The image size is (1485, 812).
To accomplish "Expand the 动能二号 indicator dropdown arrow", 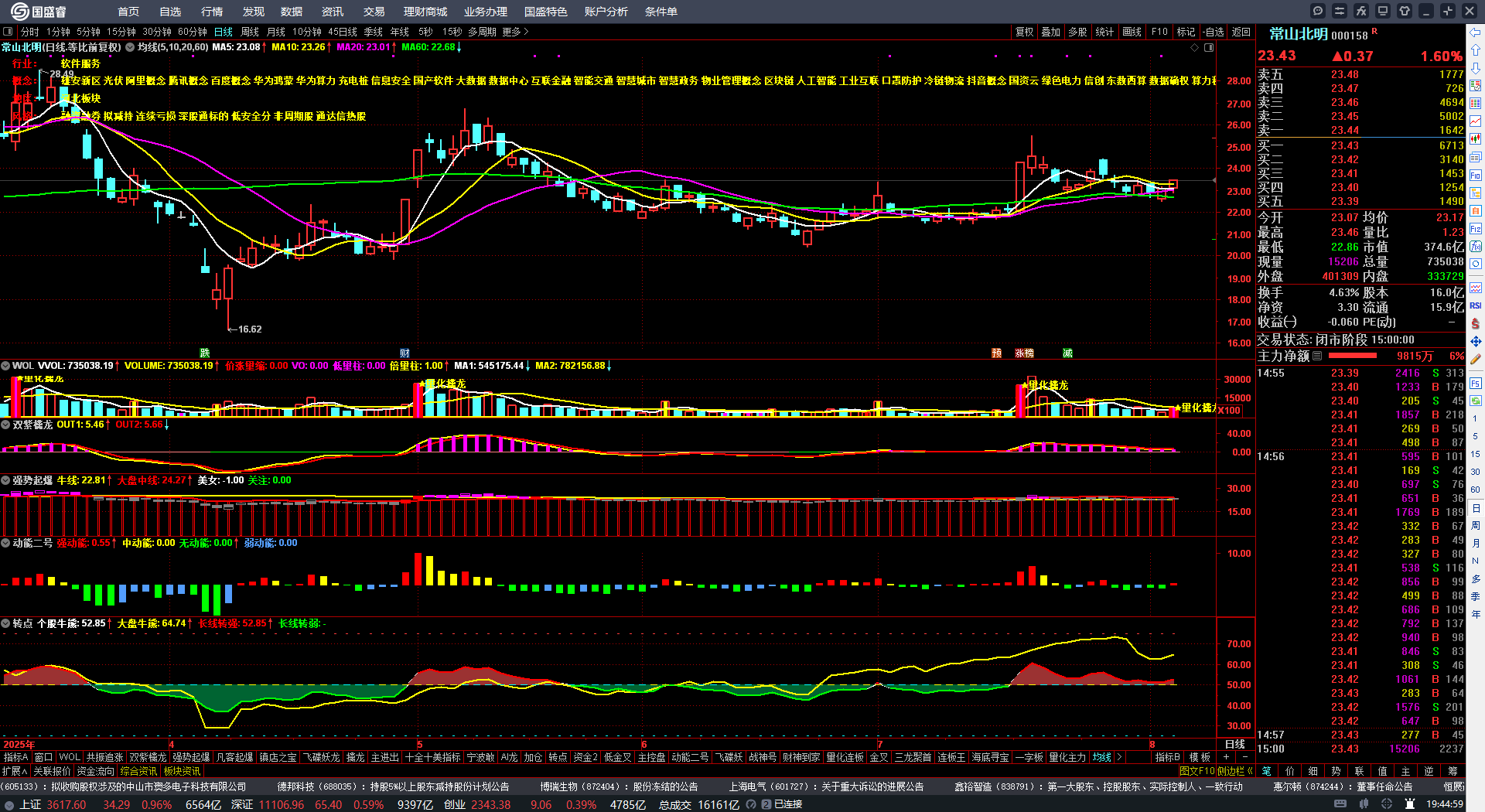I will click(x=5, y=543).
